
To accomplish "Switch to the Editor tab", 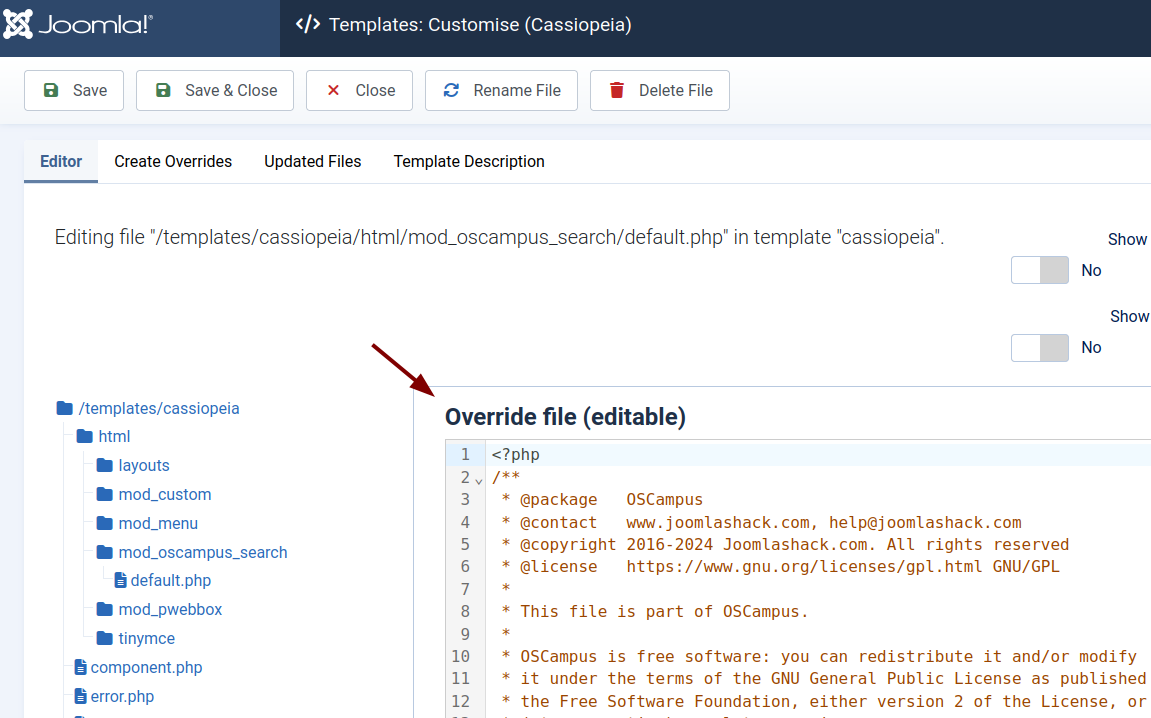I will click(61, 162).
